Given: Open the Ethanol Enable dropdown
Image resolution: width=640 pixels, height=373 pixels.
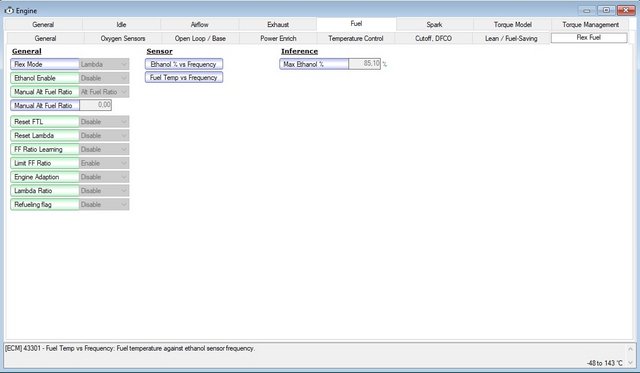Looking at the screenshot, I should pyautogui.click(x=104, y=78).
